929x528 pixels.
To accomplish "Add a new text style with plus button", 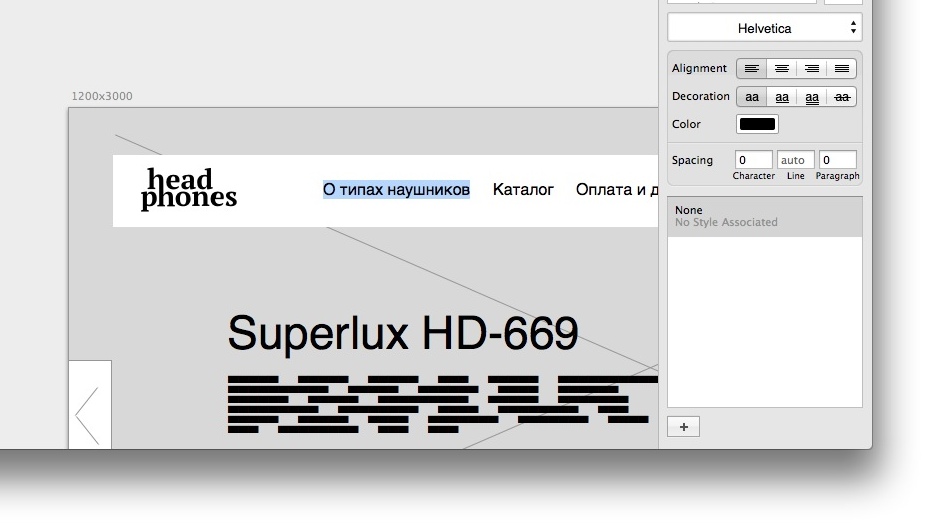I will pyautogui.click(x=684, y=427).
